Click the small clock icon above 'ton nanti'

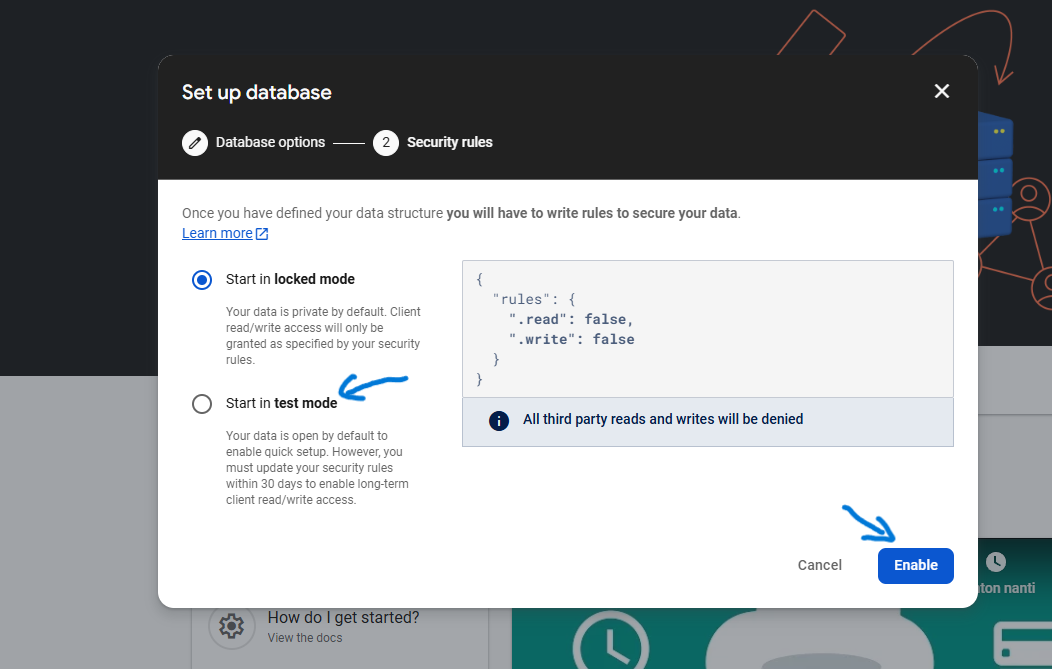coord(995,562)
